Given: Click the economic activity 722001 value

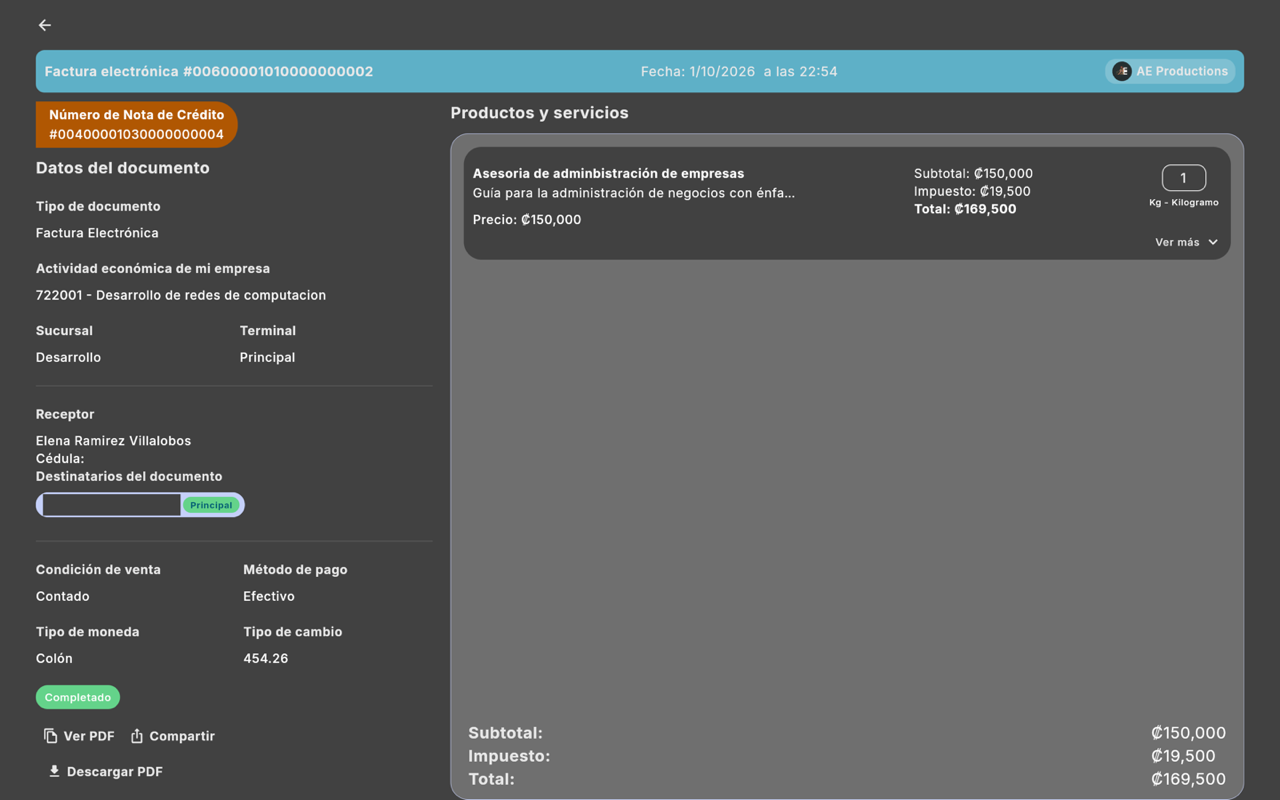Looking at the screenshot, I should [x=181, y=295].
